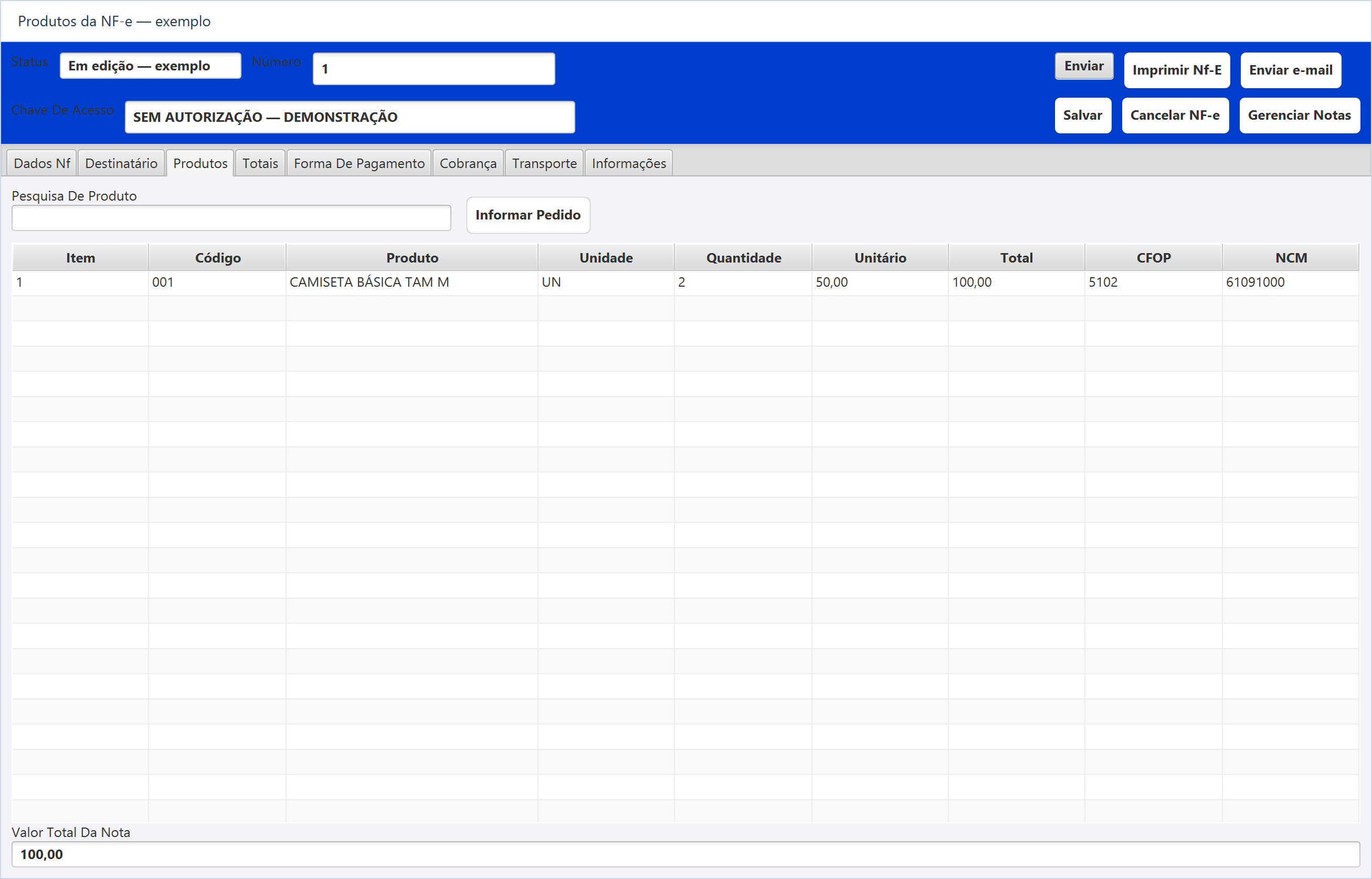
Task: Save the note with Salvar
Action: [1082, 116]
